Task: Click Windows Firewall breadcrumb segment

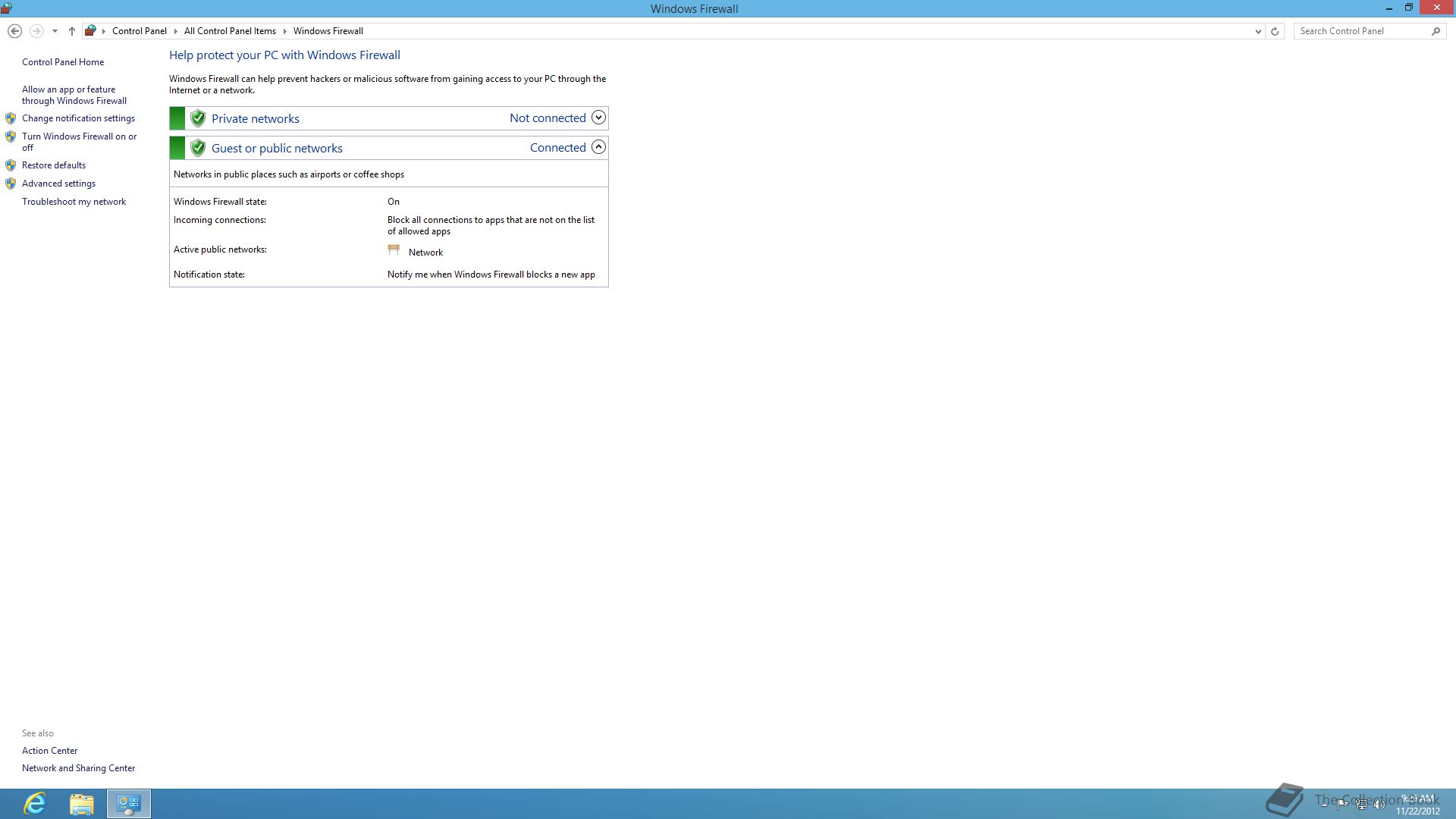Action: point(328,31)
